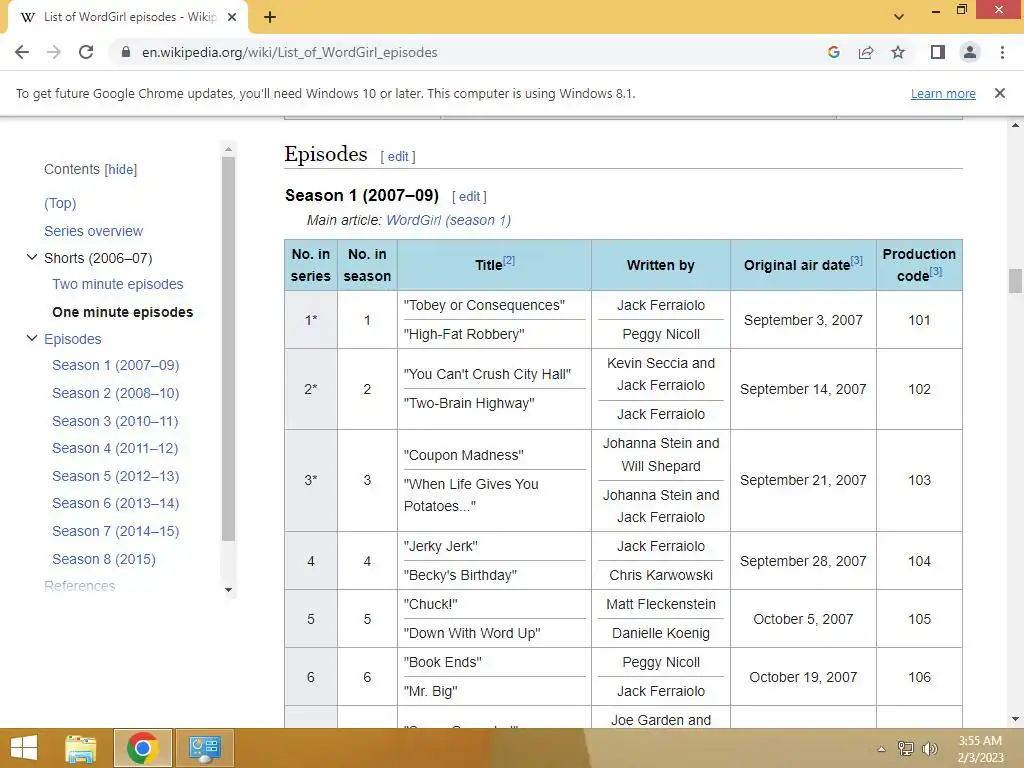Collapse the Episodes contents section

coord(31,338)
